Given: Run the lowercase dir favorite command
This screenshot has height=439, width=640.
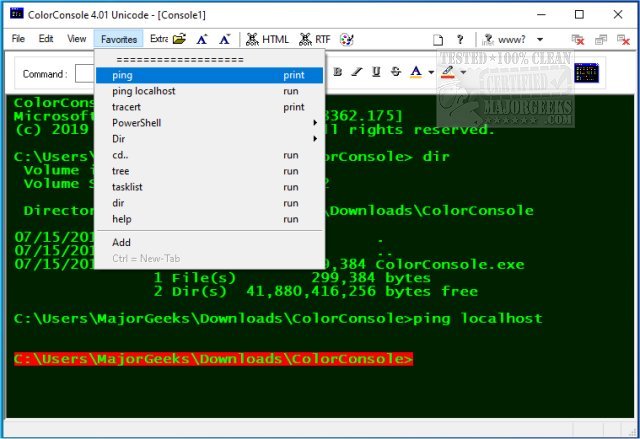Looking at the screenshot, I should [x=209, y=203].
